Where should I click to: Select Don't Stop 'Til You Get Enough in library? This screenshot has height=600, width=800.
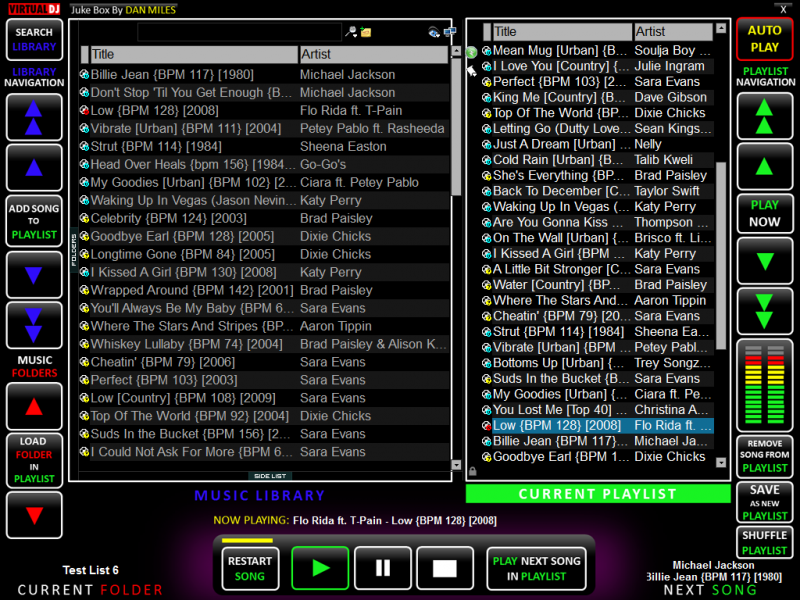coord(264,92)
